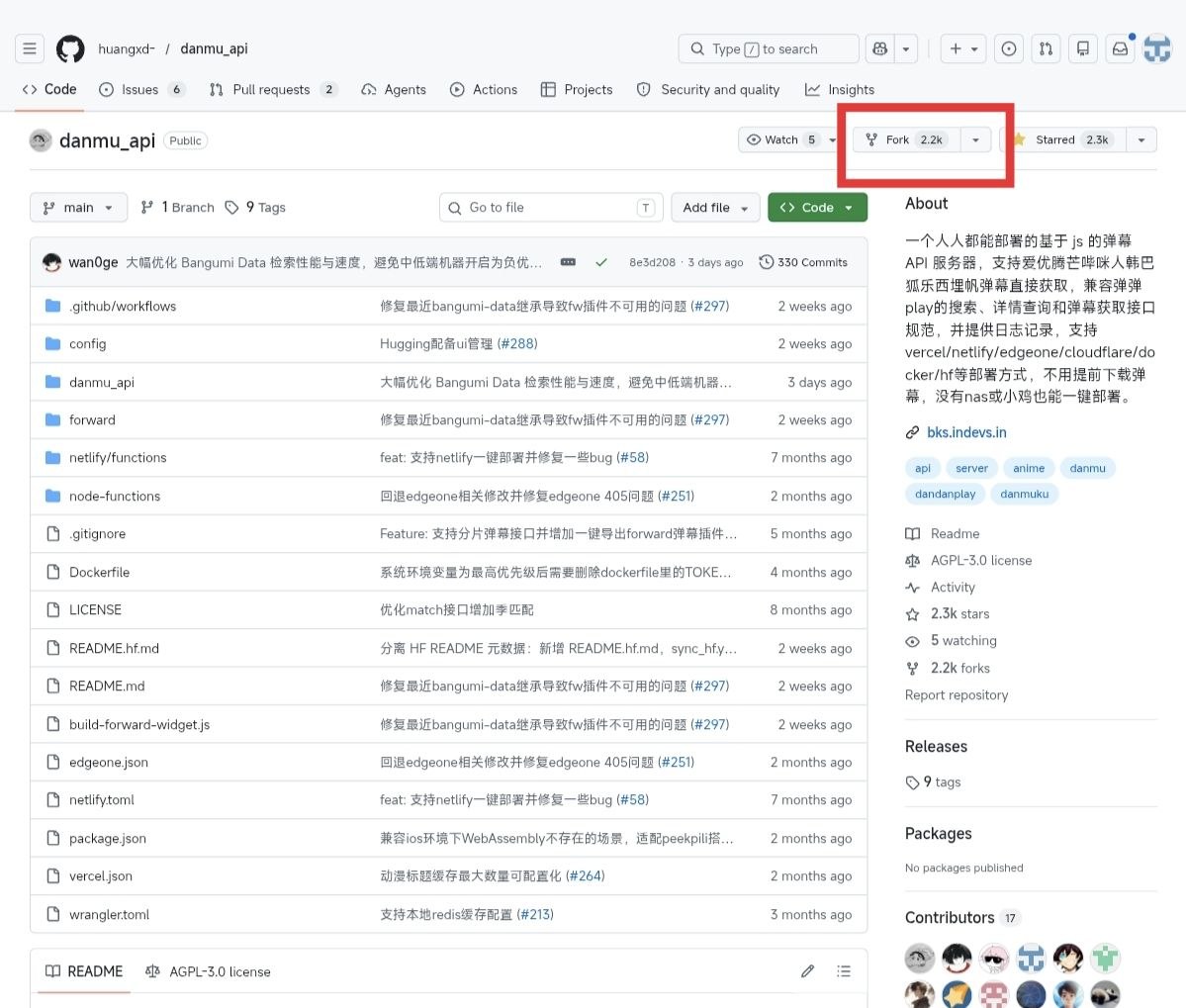This screenshot has width=1186, height=1008.
Task: Click the Starred button to unstar
Action: pos(1062,139)
